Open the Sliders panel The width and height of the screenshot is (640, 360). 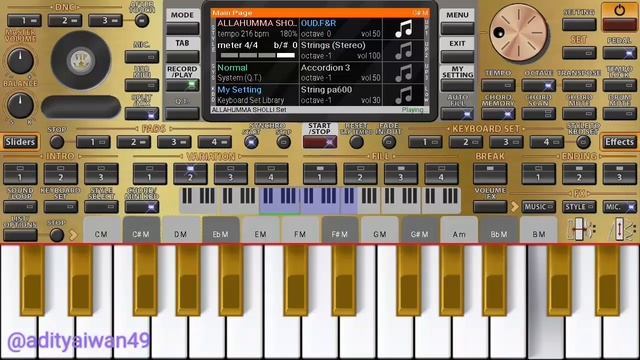coord(20,142)
